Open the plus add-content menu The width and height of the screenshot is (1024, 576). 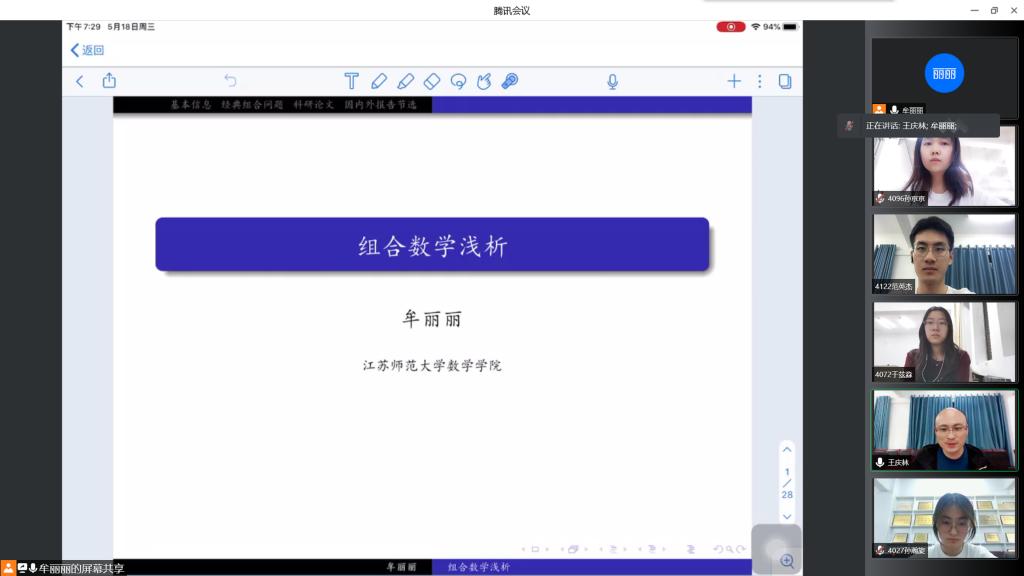click(x=734, y=81)
